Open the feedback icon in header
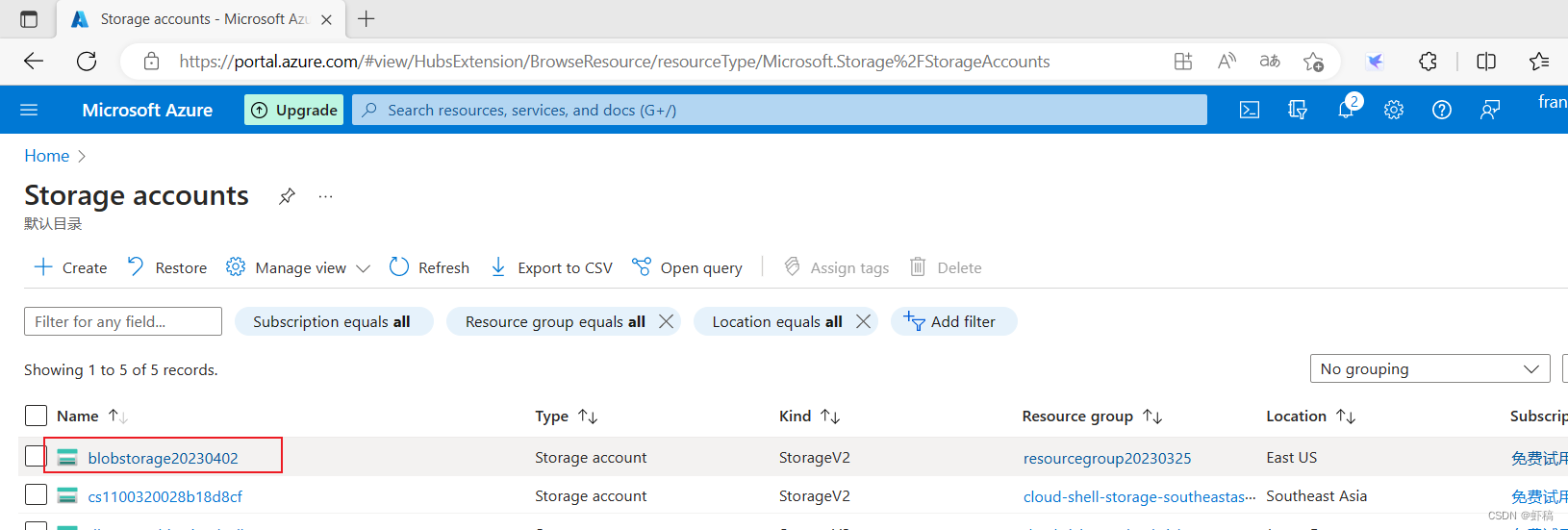Viewport: 1568px width, 530px height. tap(1490, 110)
